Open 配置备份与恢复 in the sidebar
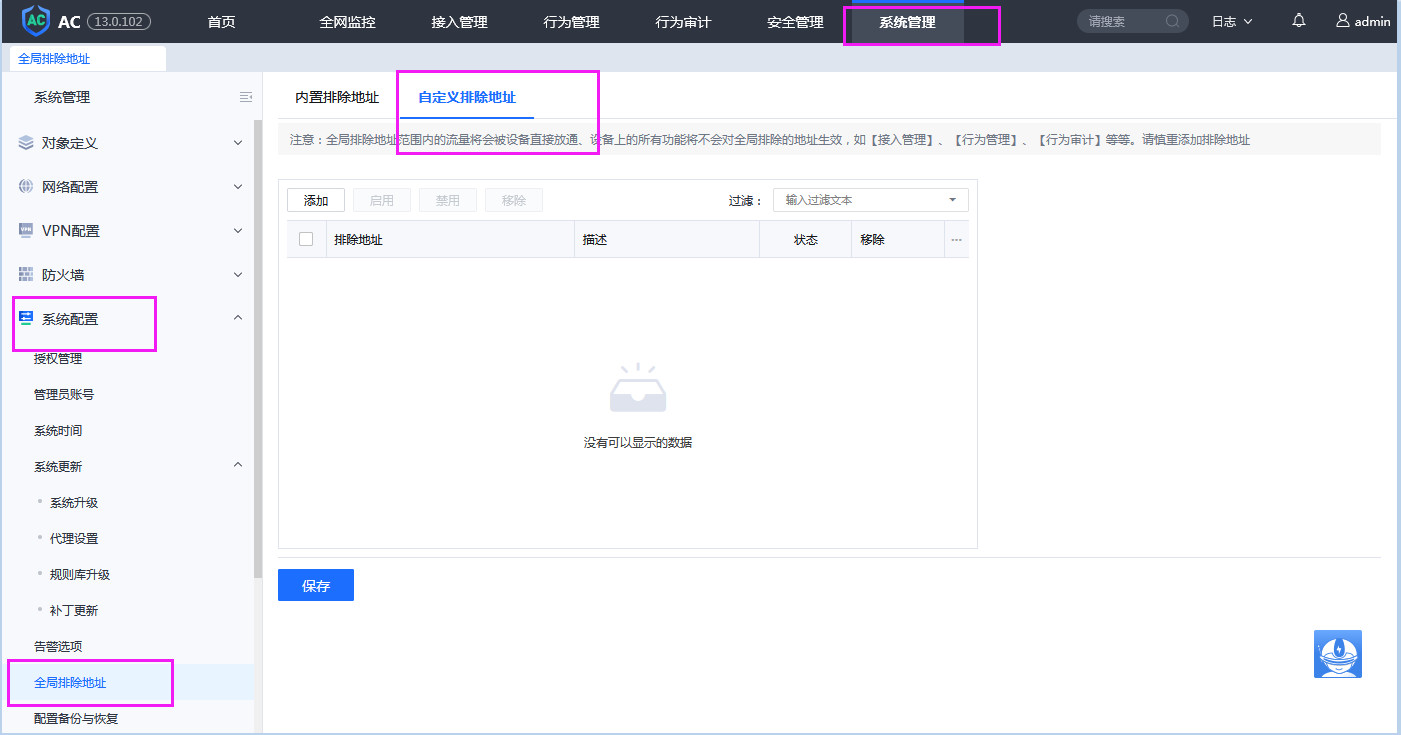This screenshot has width=1401, height=735. pyautogui.click(x=76, y=718)
